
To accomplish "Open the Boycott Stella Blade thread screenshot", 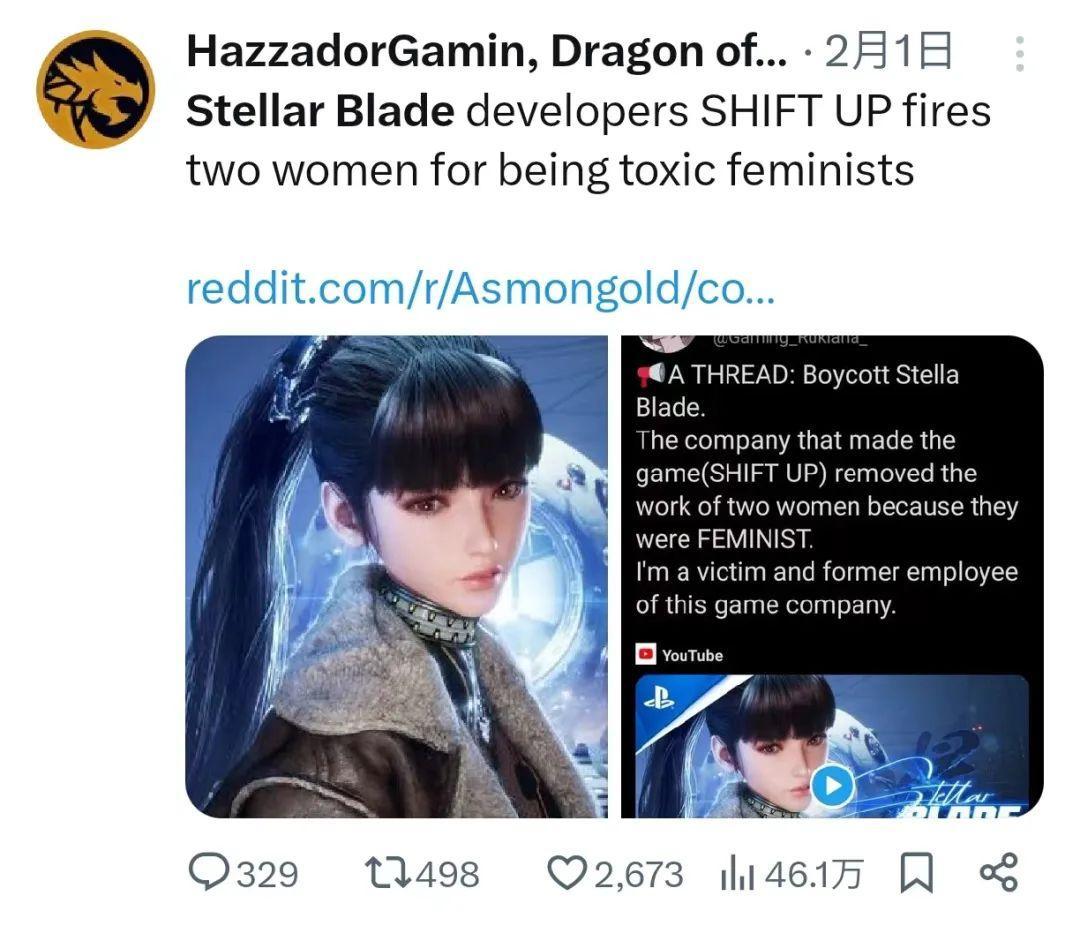I will (x=832, y=577).
